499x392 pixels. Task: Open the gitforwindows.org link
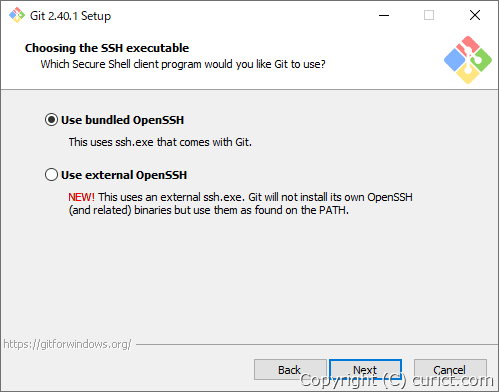coord(67,344)
